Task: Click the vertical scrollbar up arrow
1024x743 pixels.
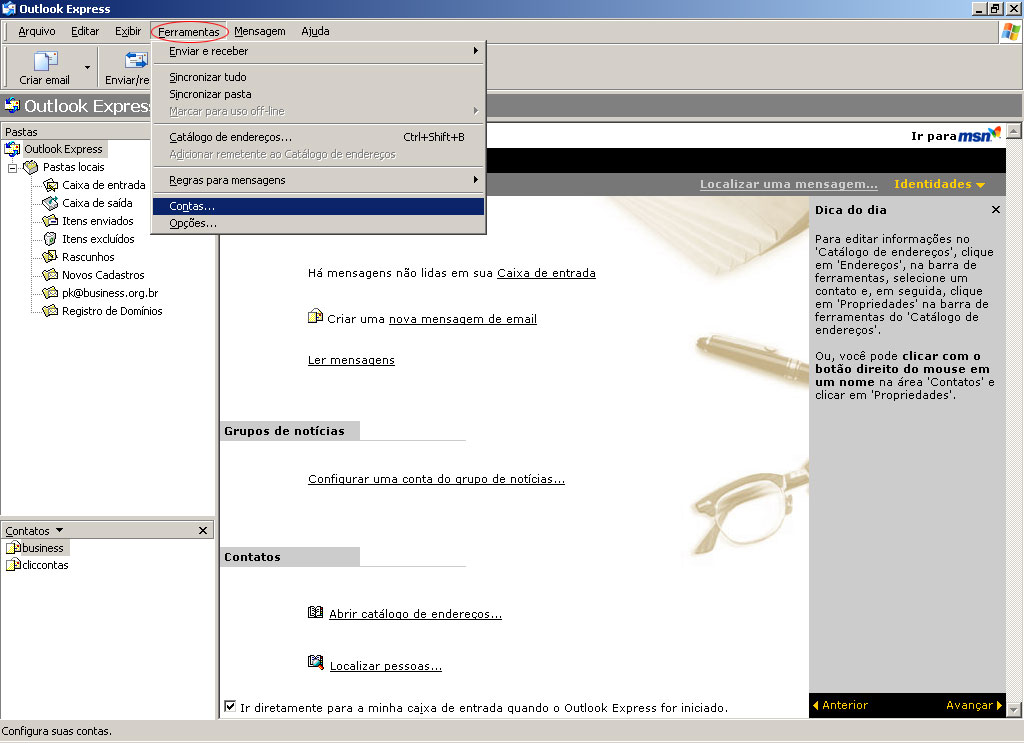Action: [1014, 131]
